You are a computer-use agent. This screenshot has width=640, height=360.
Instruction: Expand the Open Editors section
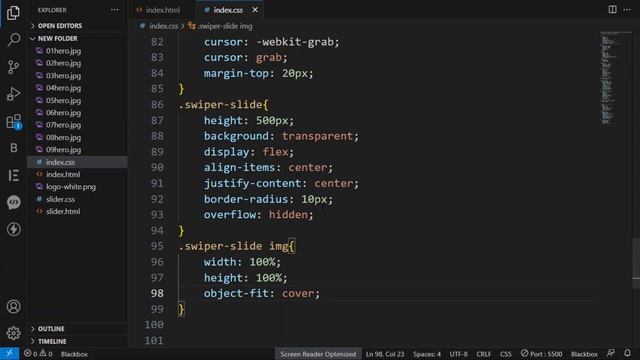coord(60,26)
